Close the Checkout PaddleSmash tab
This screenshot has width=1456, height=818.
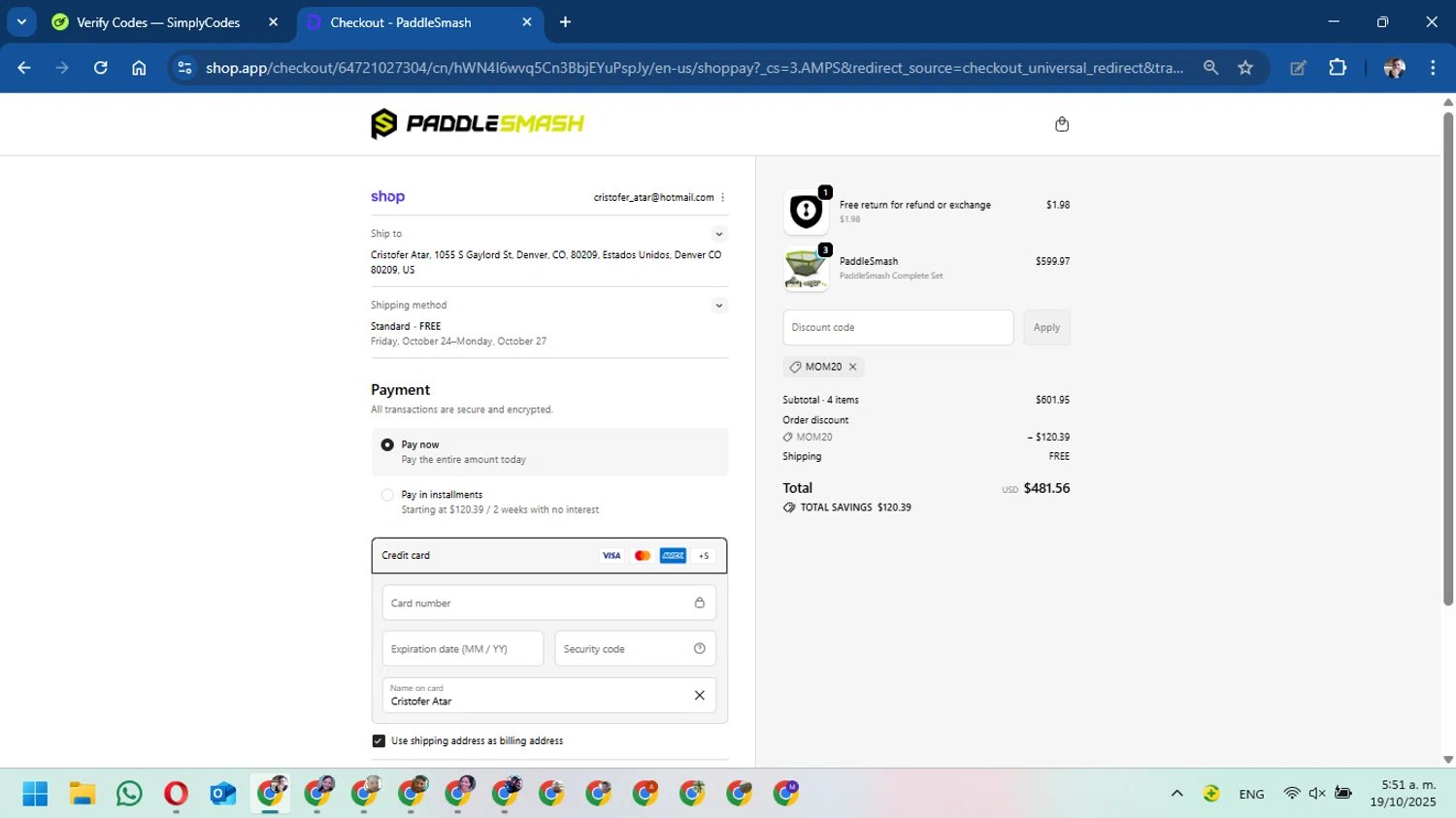(527, 22)
